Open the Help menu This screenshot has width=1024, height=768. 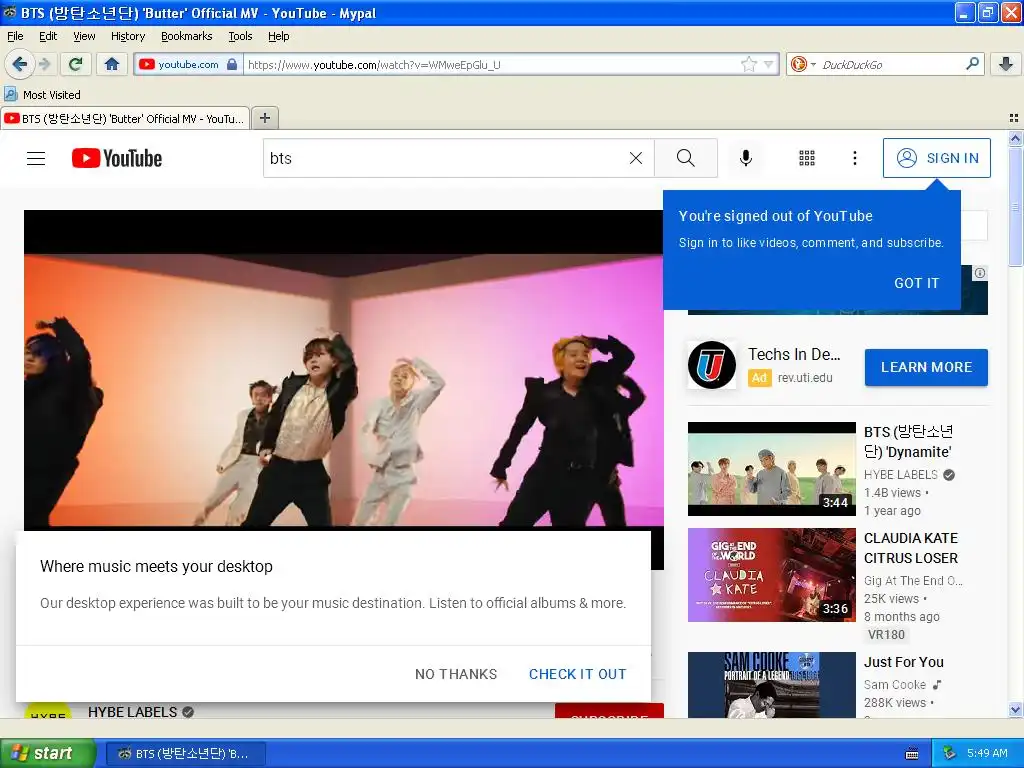[279, 36]
